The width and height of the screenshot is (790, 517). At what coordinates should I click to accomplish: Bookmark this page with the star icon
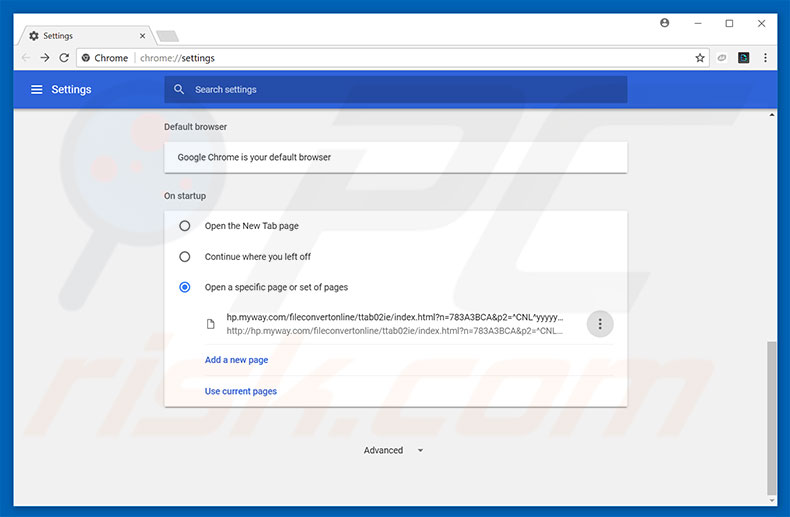[700, 58]
